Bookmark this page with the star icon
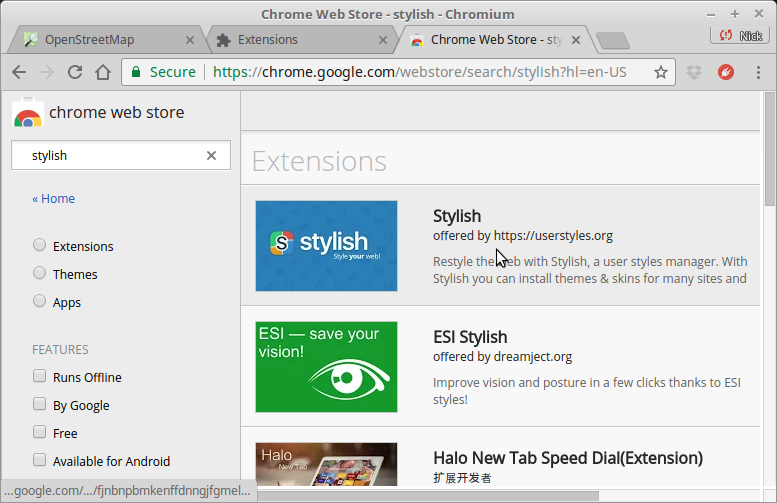Image resolution: width=777 pixels, height=503 pixels. coord(661,72)
